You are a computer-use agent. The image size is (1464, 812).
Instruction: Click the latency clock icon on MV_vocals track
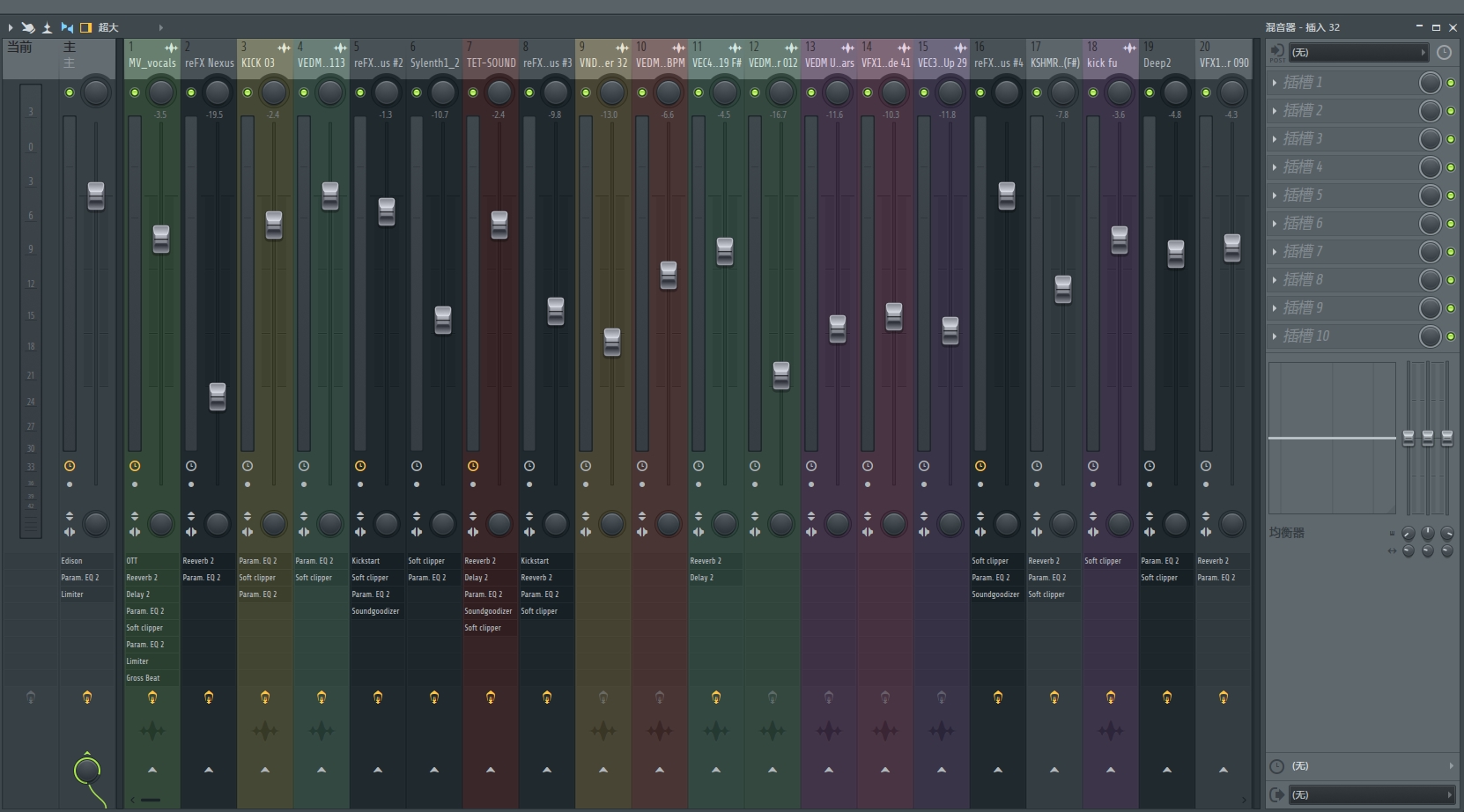pyautogui.click(x=135, y=466)
